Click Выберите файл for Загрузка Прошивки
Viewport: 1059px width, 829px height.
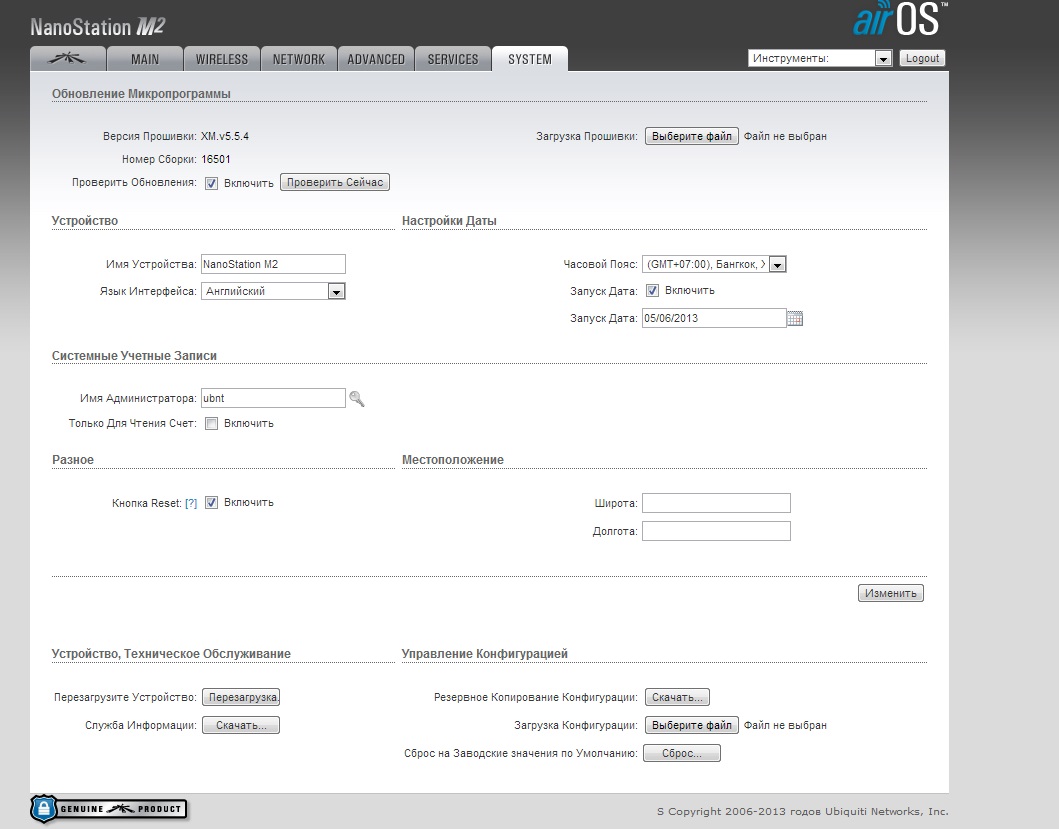(692, 136)
